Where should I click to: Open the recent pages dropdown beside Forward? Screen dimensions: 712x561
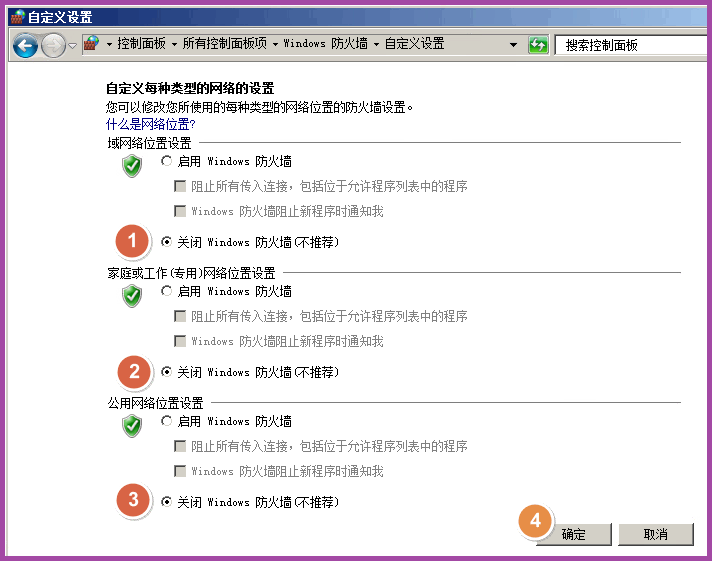[x=73, y=45]
